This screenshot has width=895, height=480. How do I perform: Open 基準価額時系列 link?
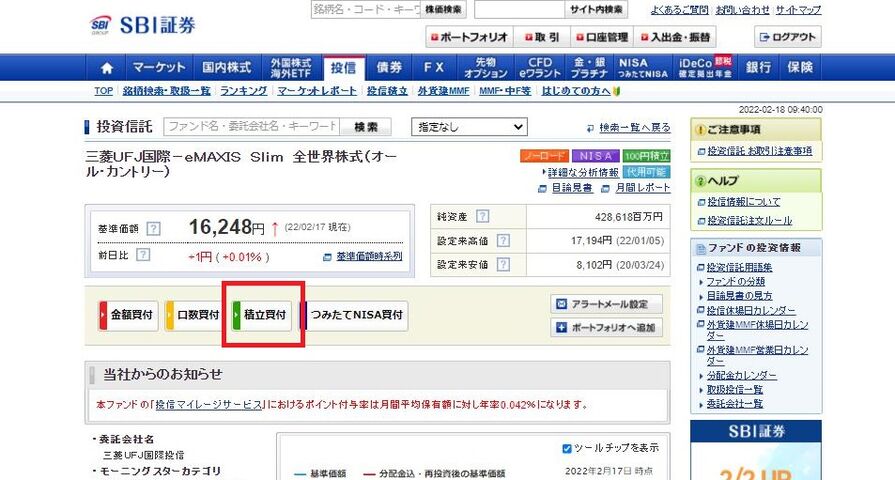tap(369, 257)
